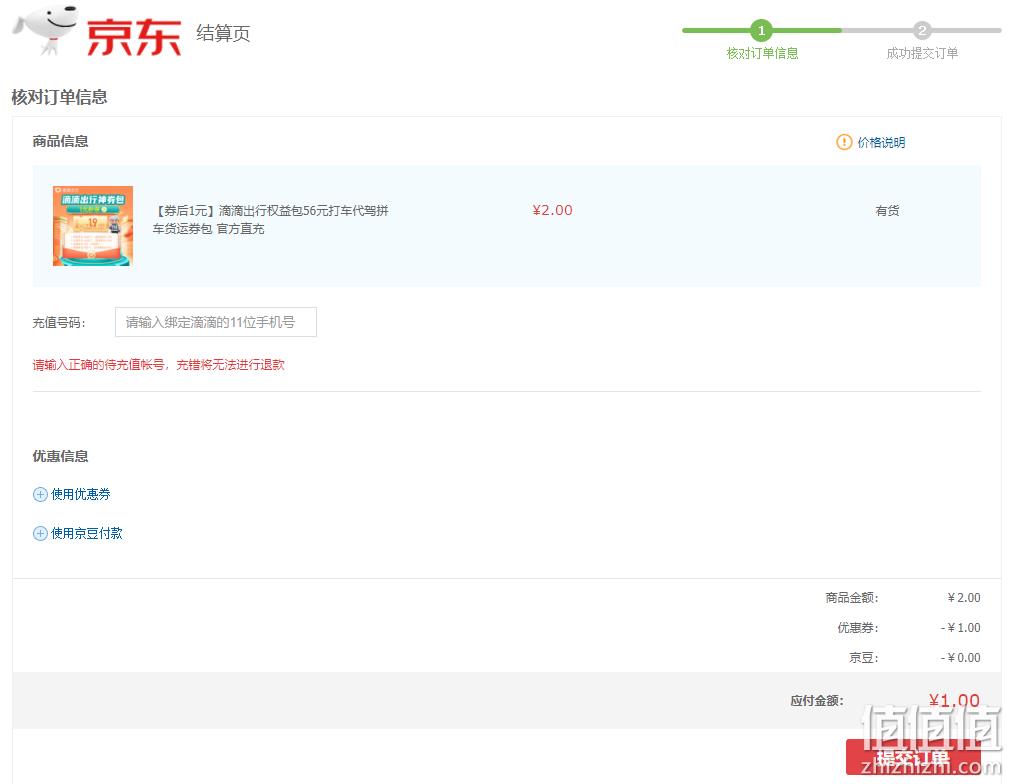This screenshot has height=784, width=1011.
Task: Click the 有货 stock status text
Action: coord(887,211)
